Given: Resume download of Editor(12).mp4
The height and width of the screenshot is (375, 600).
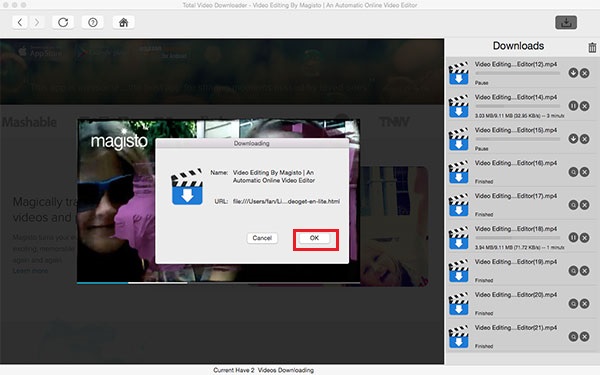Looking at the screenshot, I should pos(573,73).
